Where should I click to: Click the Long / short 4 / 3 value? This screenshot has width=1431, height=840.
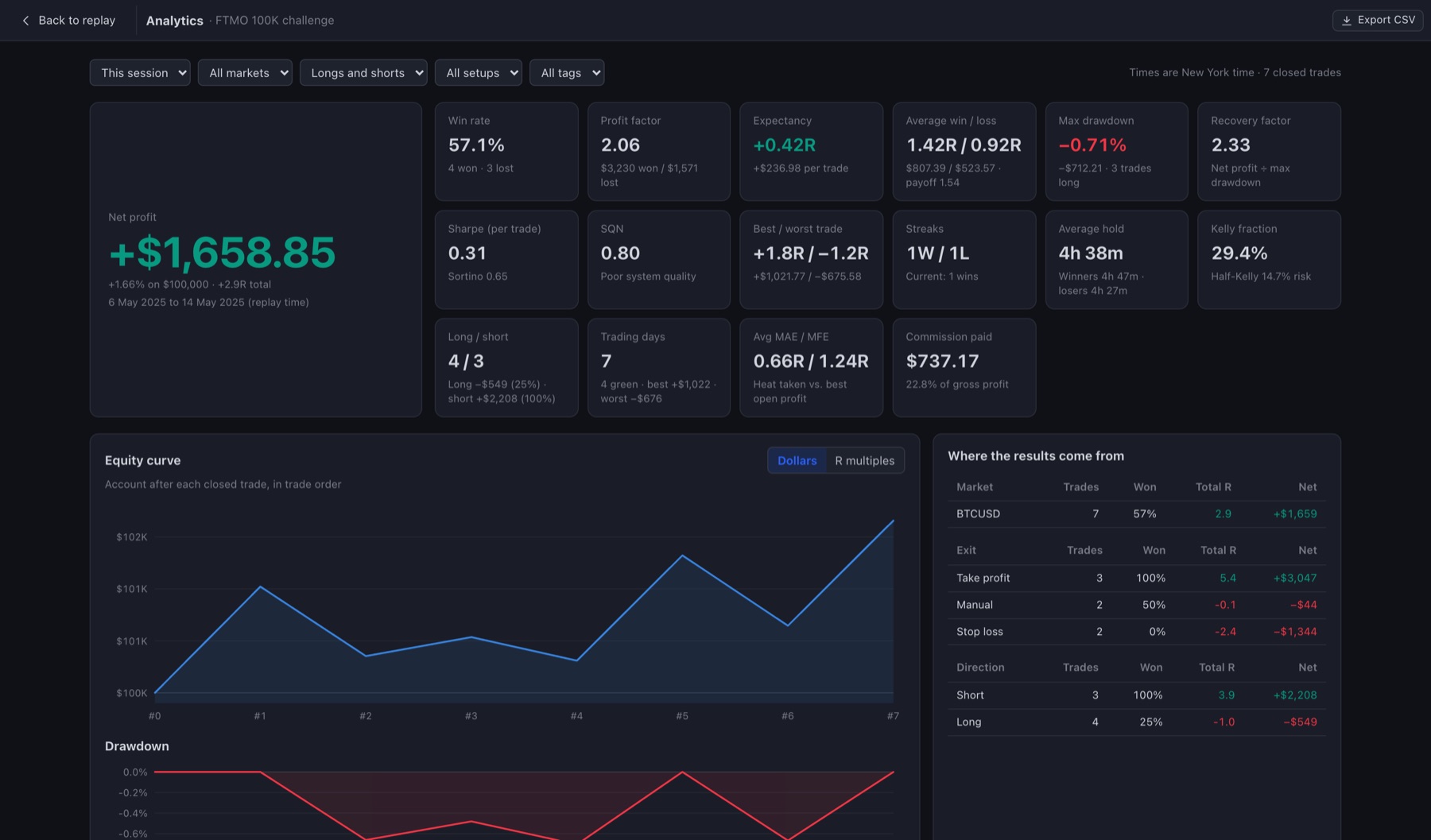(x=466, y=362)
